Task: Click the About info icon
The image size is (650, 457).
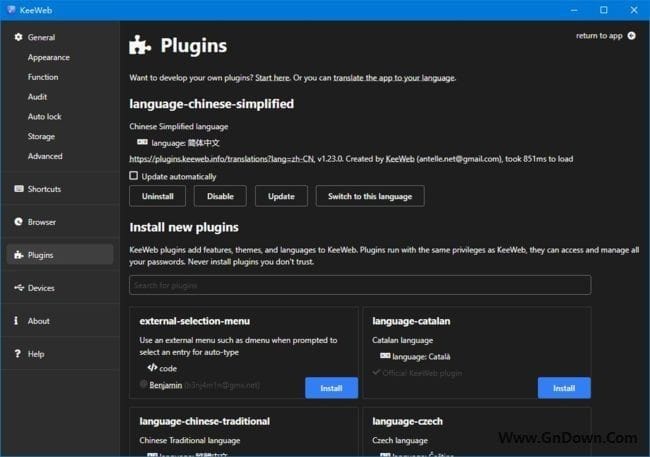Action: click(x=16, y=321)
